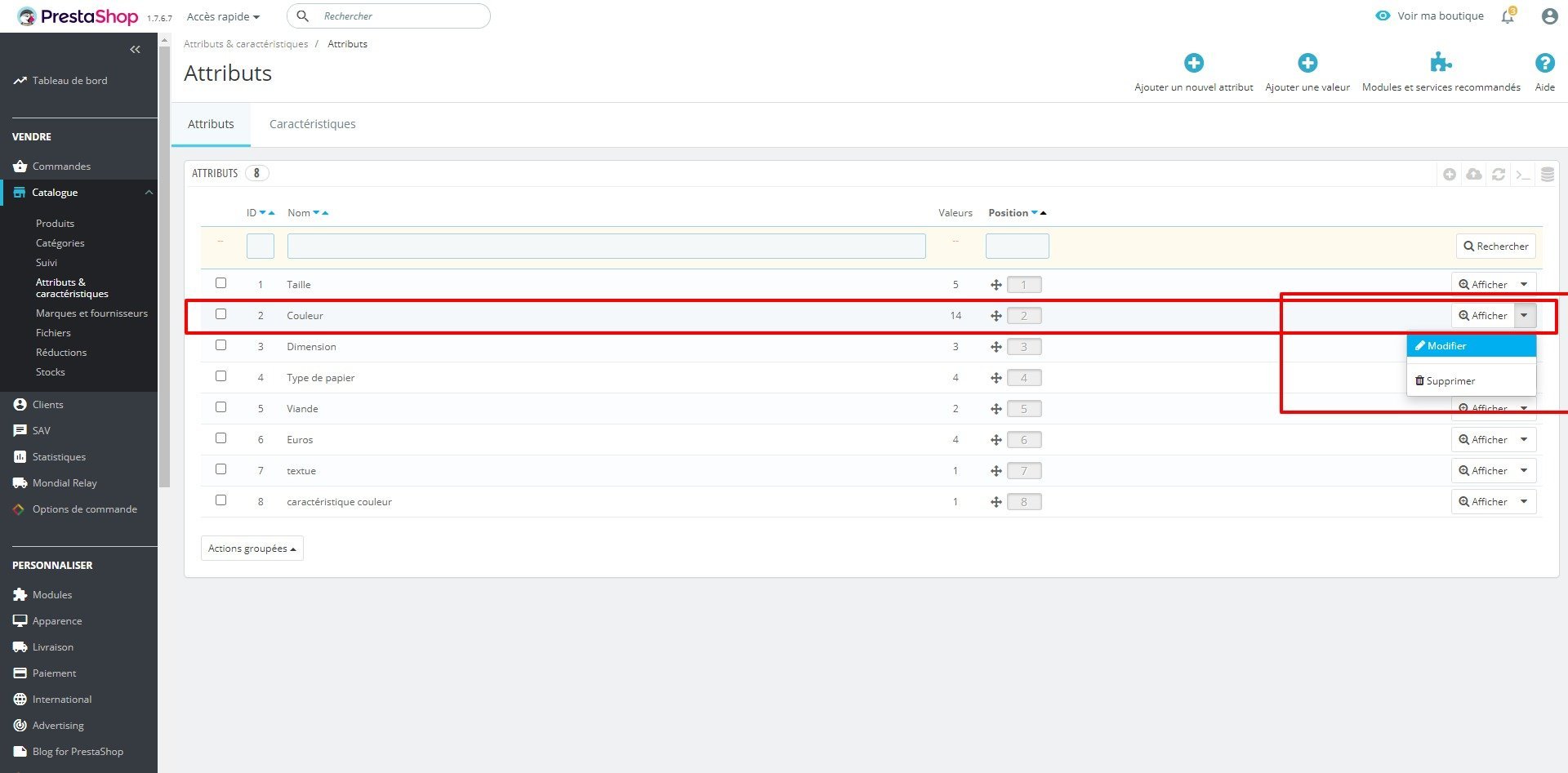Click the Rechercher filter button
Screen dimensions: 1568x773
coord(1496,247)
